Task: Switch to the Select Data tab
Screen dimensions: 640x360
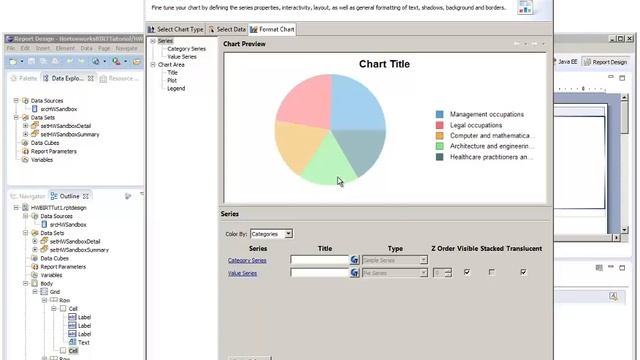Action: coord(227,29)
